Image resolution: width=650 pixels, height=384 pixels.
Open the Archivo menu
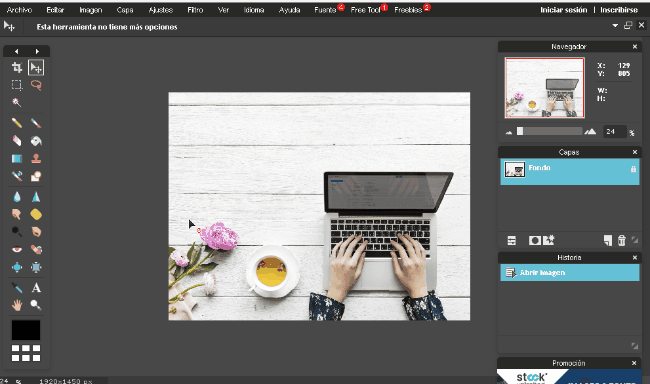point(19,10)
